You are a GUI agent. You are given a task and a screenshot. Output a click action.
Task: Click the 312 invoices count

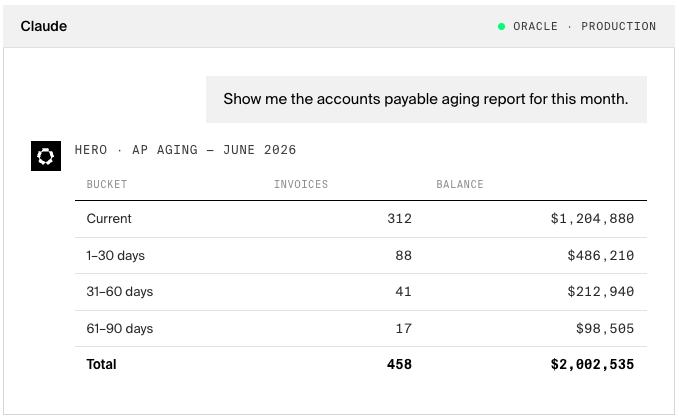click(399, 219)
